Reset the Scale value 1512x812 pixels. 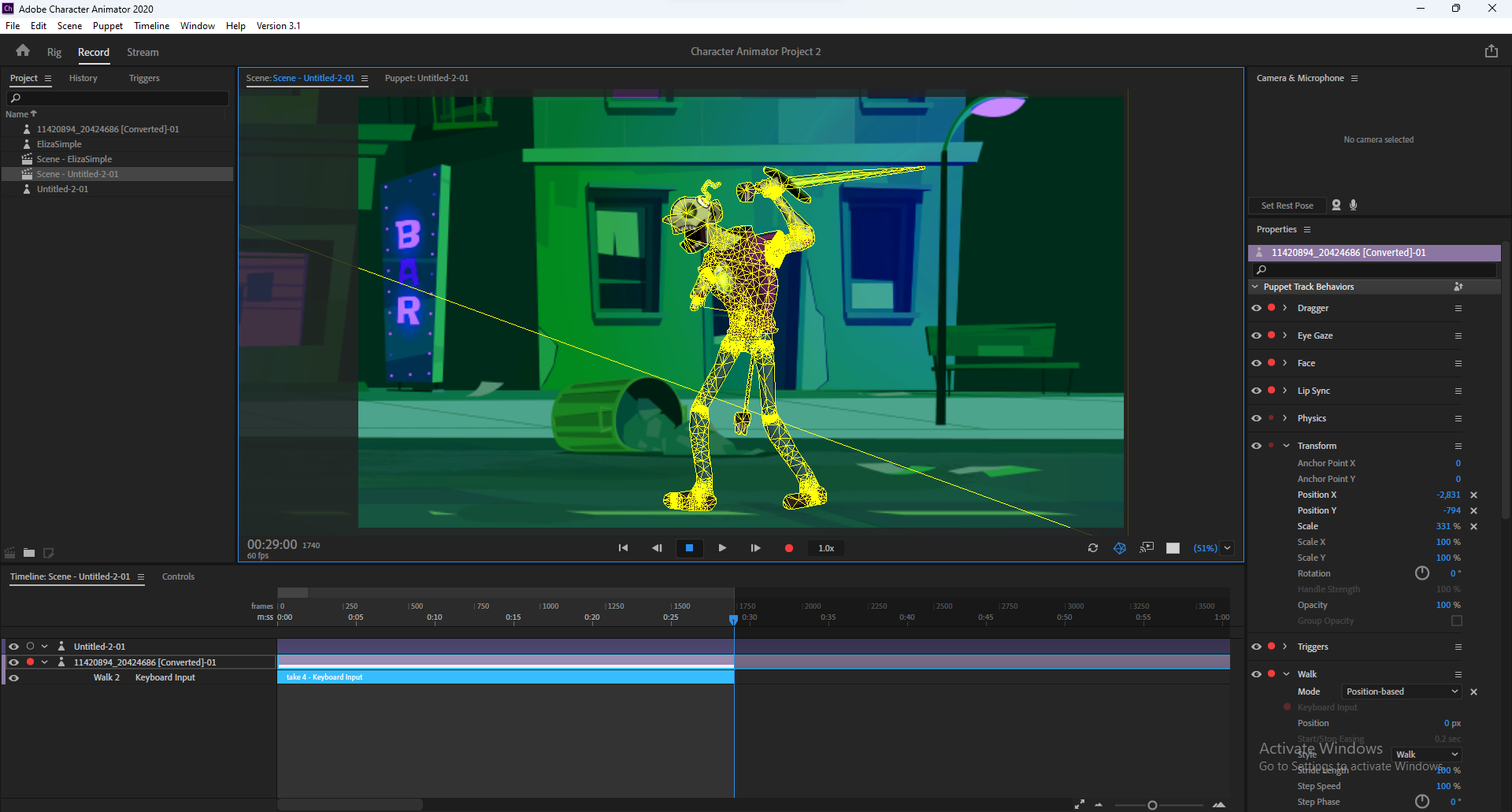(x=1473, y=526)
